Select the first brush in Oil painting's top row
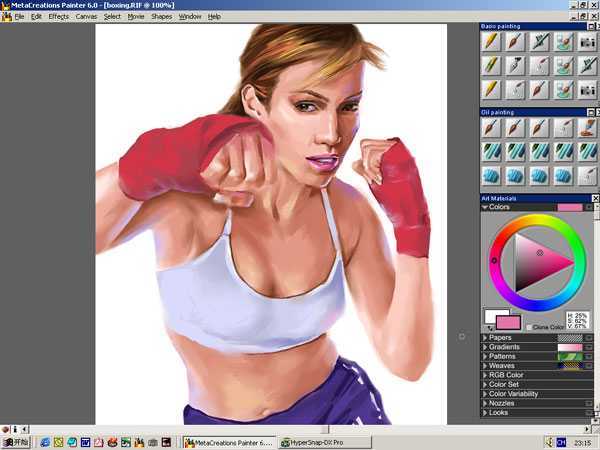 pos(491,128)
